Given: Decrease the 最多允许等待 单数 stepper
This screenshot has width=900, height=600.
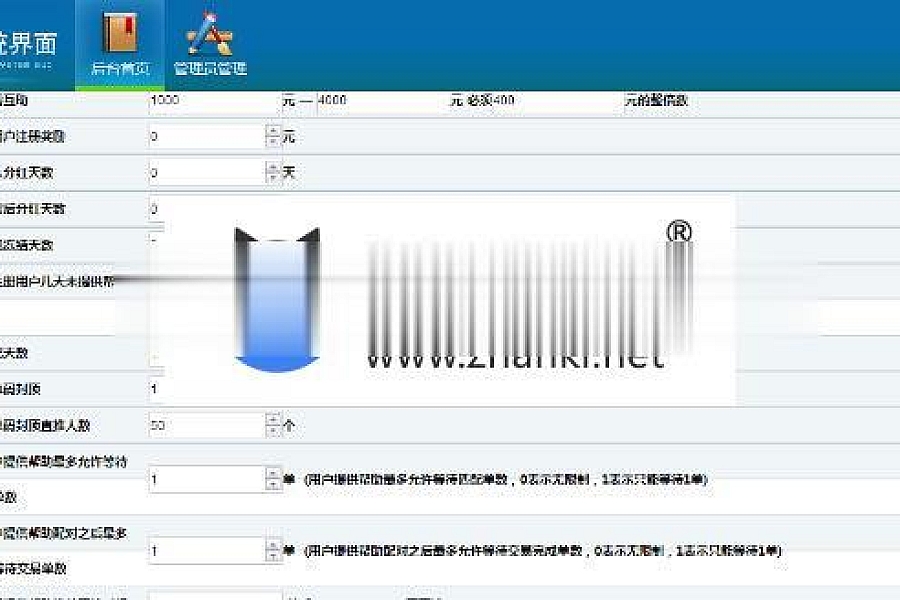Looking at the screenshot, I should click(273, 485).
